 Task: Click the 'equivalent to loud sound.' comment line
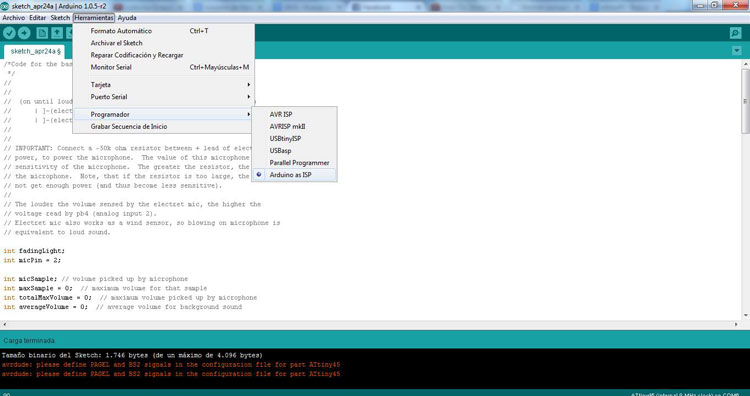pyautogui.click(x=57, y=232)
